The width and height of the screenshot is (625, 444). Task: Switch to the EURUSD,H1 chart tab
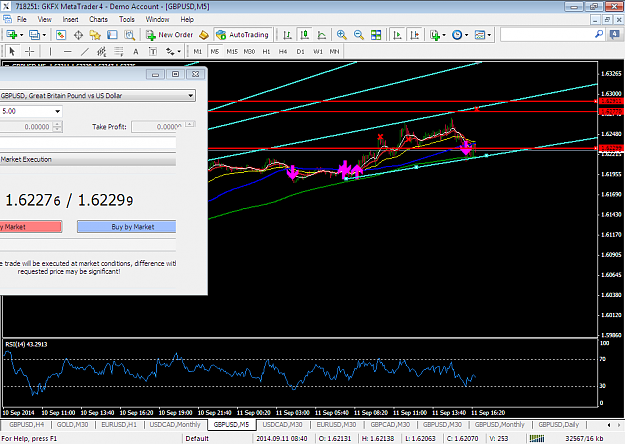pos(119,424)
